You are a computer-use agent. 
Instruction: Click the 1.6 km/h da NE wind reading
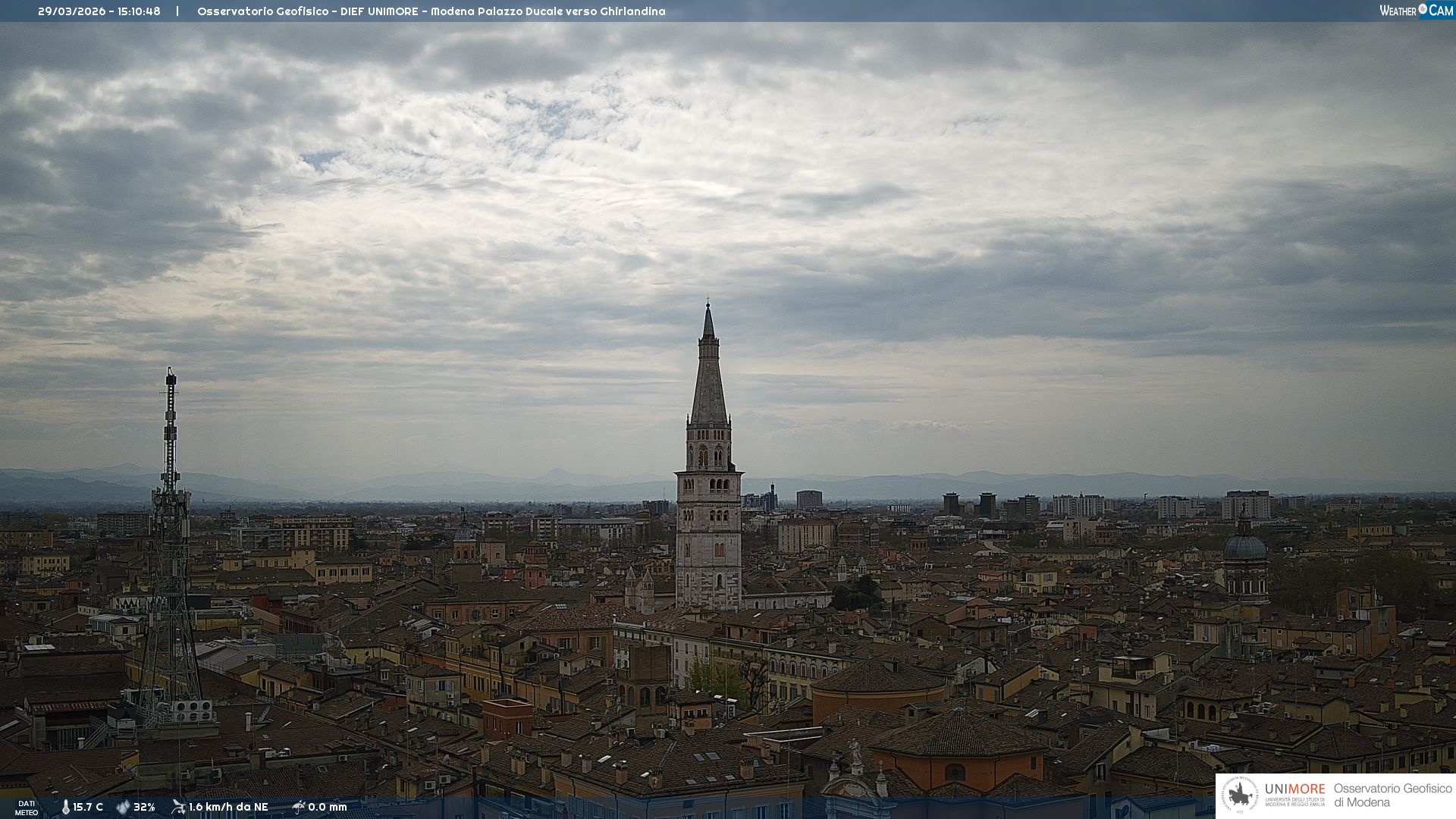(228, 807)
